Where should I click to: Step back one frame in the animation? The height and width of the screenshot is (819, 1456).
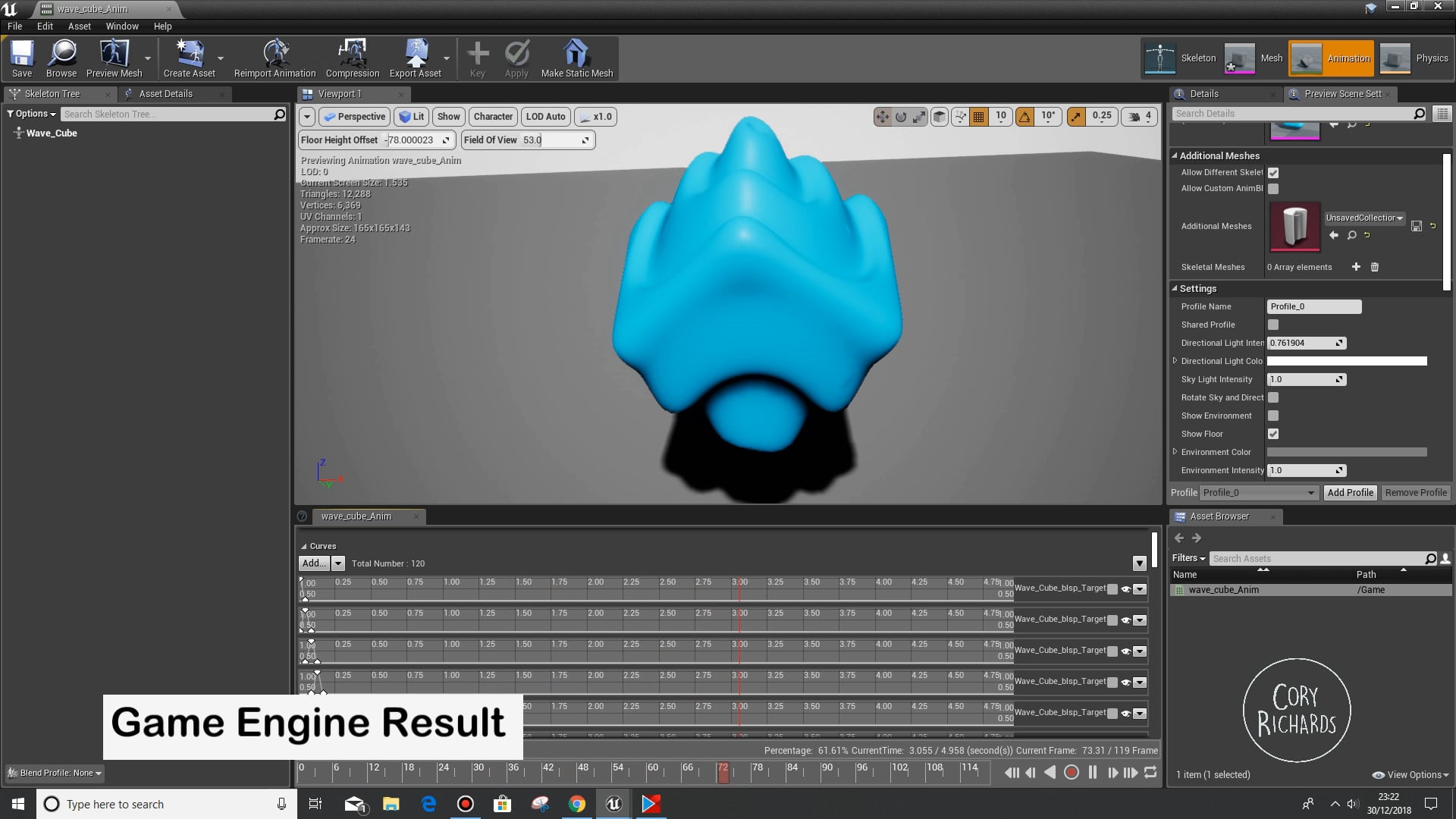point(1031,772)
